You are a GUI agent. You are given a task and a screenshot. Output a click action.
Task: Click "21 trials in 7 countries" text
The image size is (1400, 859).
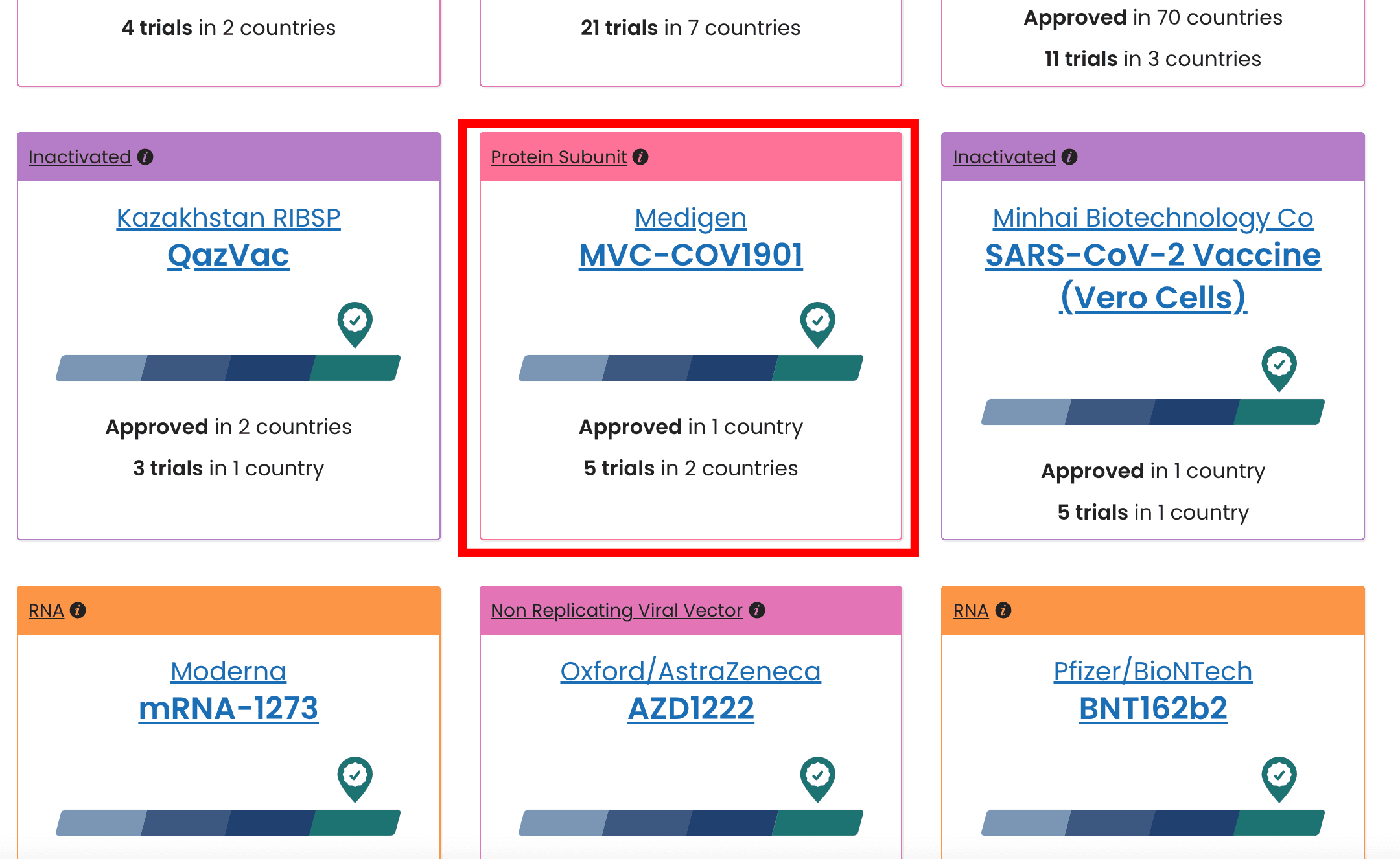pos(691,28)
